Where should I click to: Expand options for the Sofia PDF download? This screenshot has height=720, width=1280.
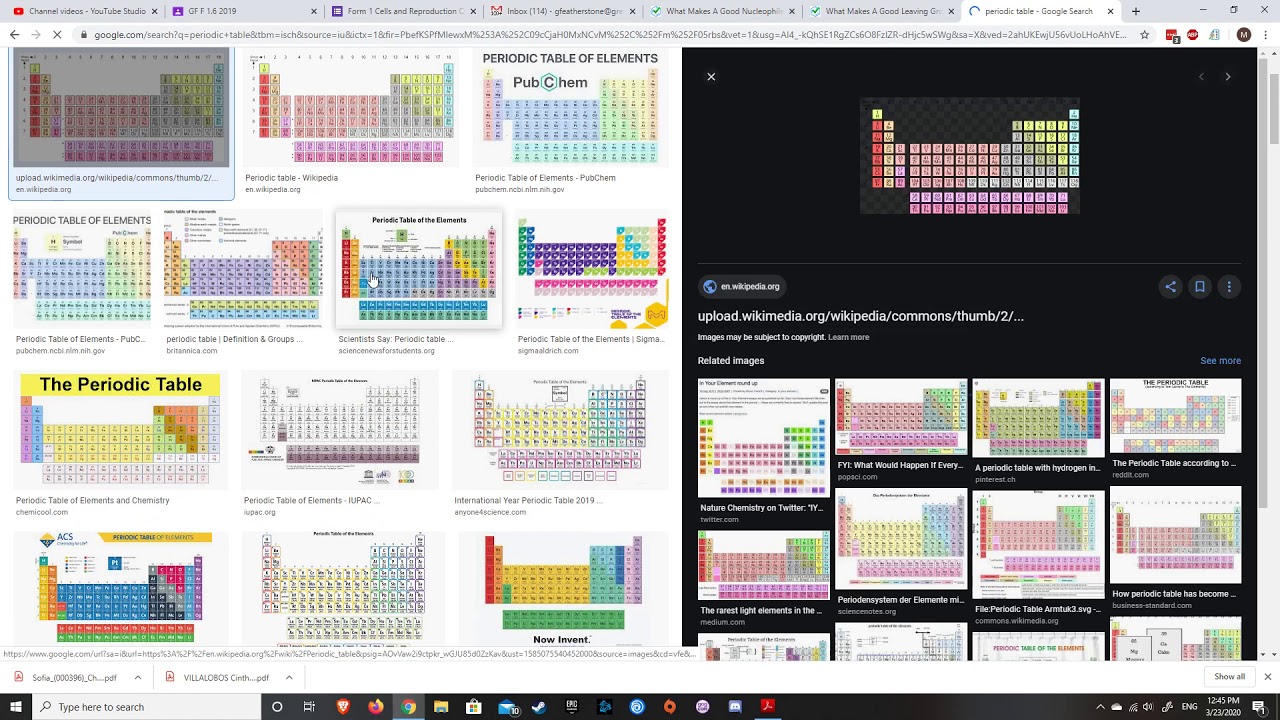coord(137,677)
